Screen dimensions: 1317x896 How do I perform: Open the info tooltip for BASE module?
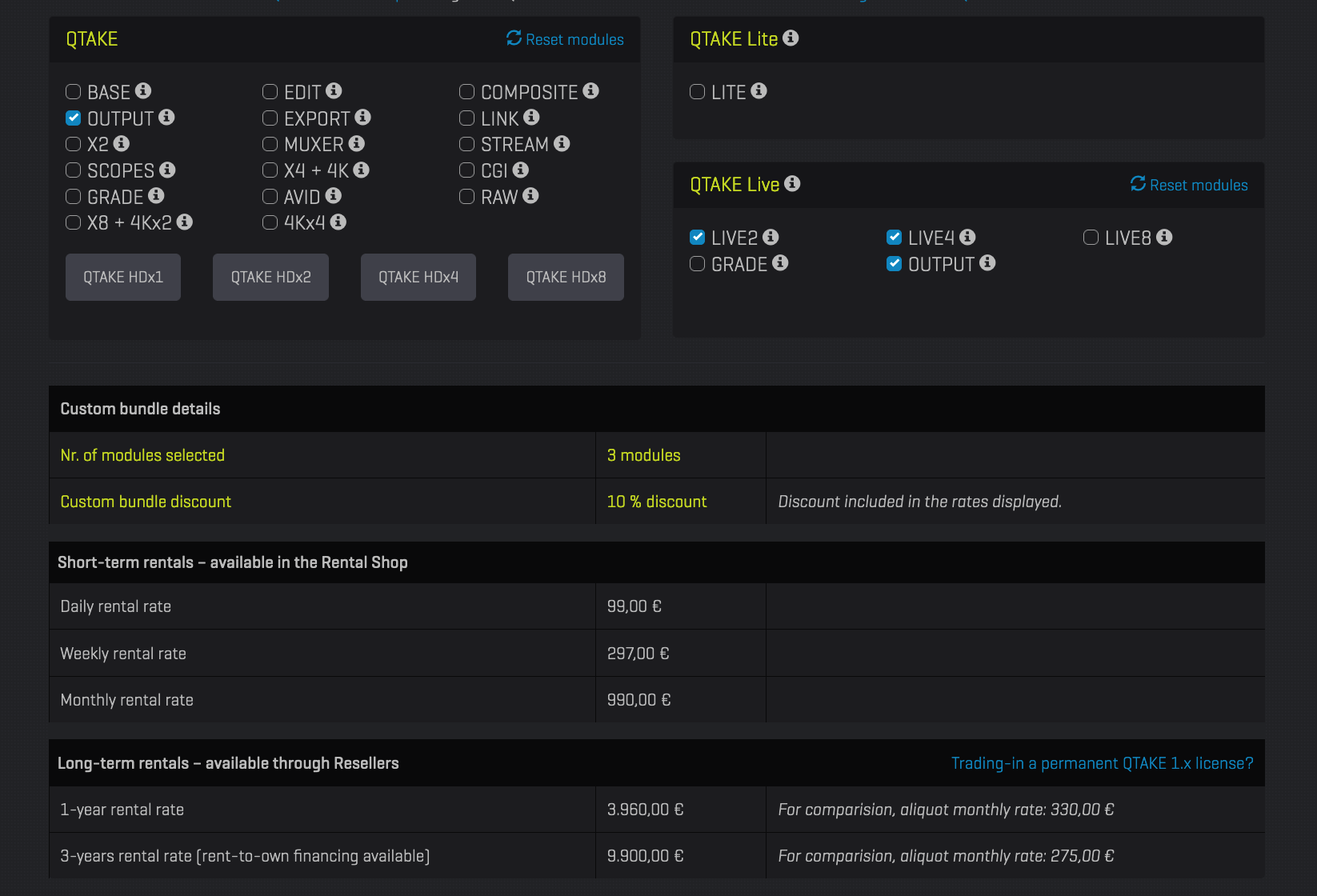[x=144, y=91]
